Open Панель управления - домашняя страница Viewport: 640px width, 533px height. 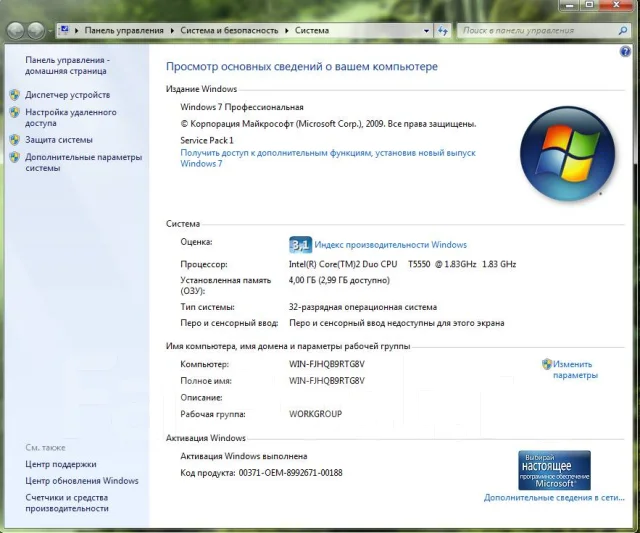(x=67, y=65)
